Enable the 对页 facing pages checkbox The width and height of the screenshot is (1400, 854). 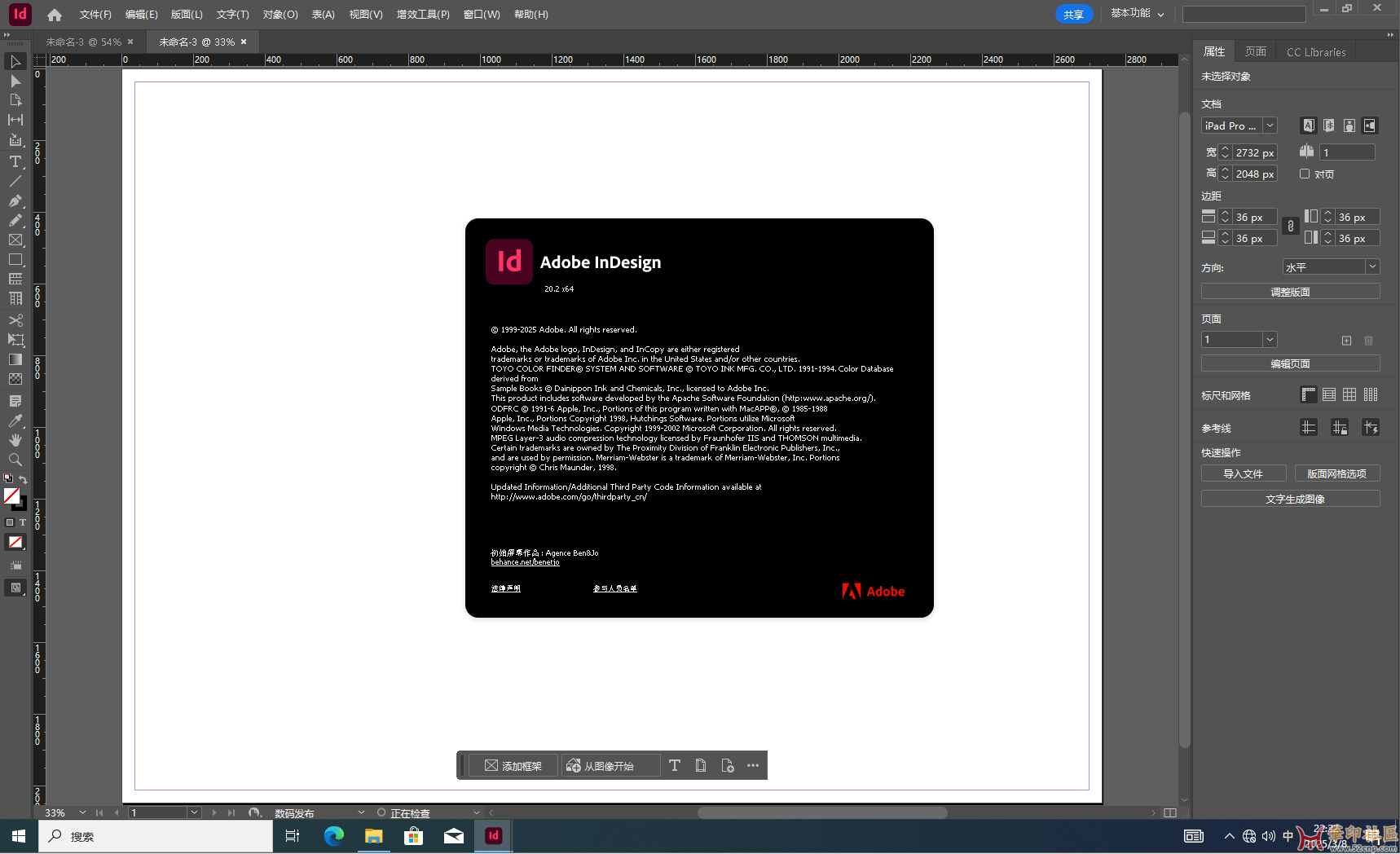[x=1305, y=174]
